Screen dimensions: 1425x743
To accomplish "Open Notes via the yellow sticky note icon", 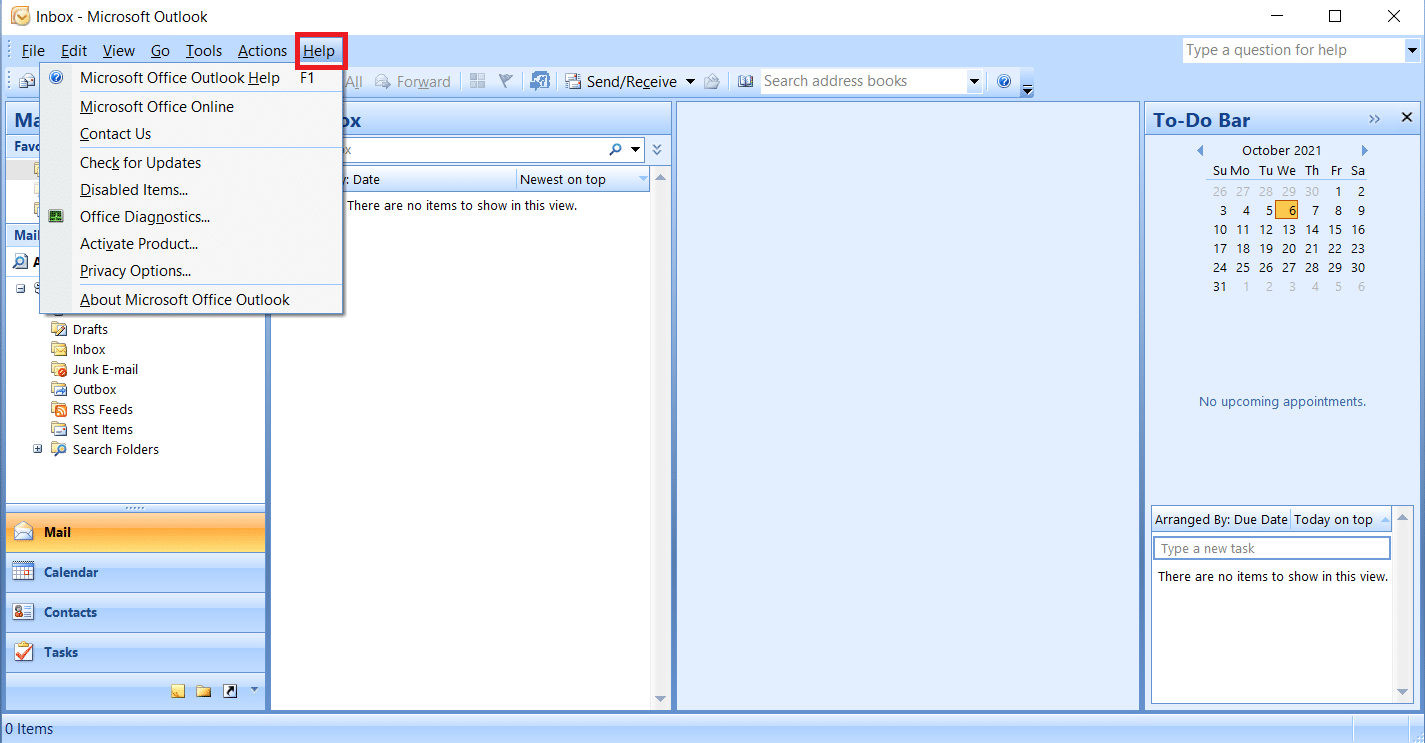I will point(178,690).
